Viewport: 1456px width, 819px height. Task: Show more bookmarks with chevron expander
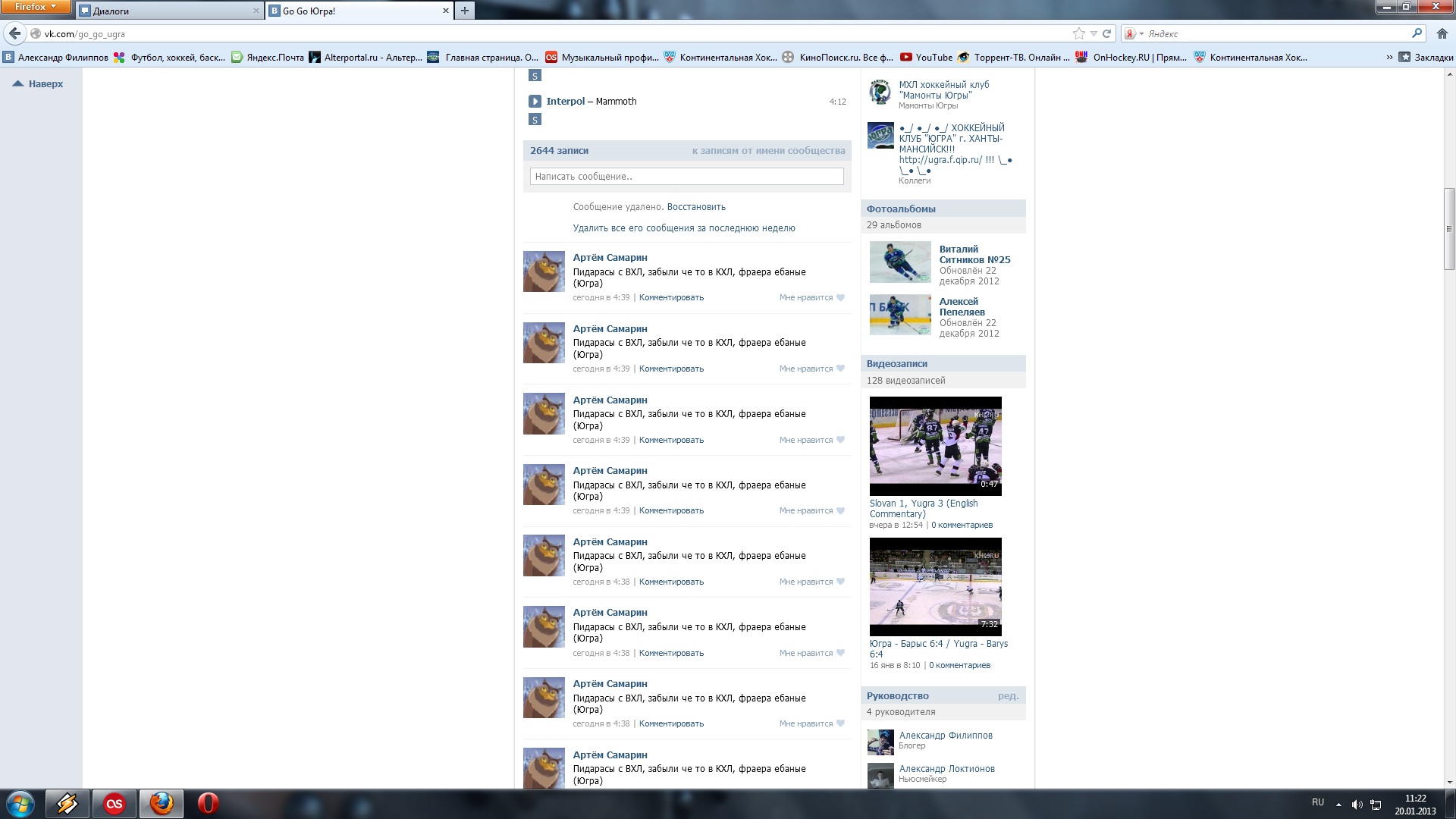coord(1389,57)
